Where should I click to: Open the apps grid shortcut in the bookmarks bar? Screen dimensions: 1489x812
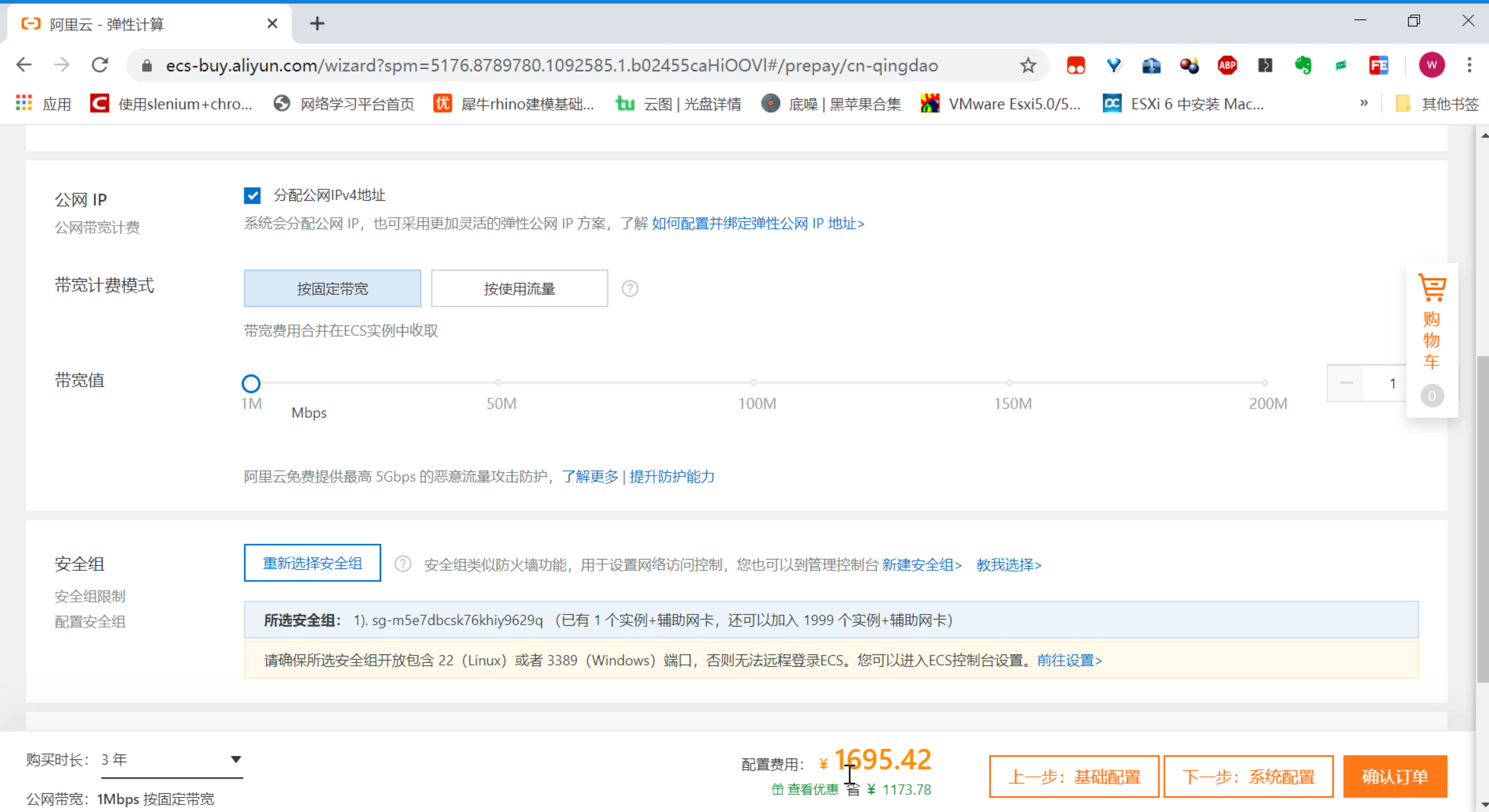24,103
